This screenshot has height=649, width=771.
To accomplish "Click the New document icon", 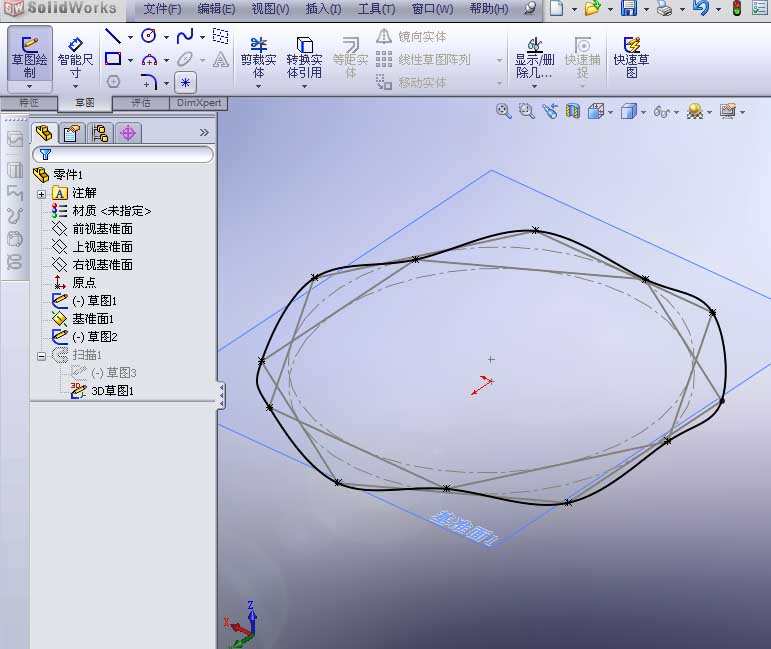I will point(557,8).
